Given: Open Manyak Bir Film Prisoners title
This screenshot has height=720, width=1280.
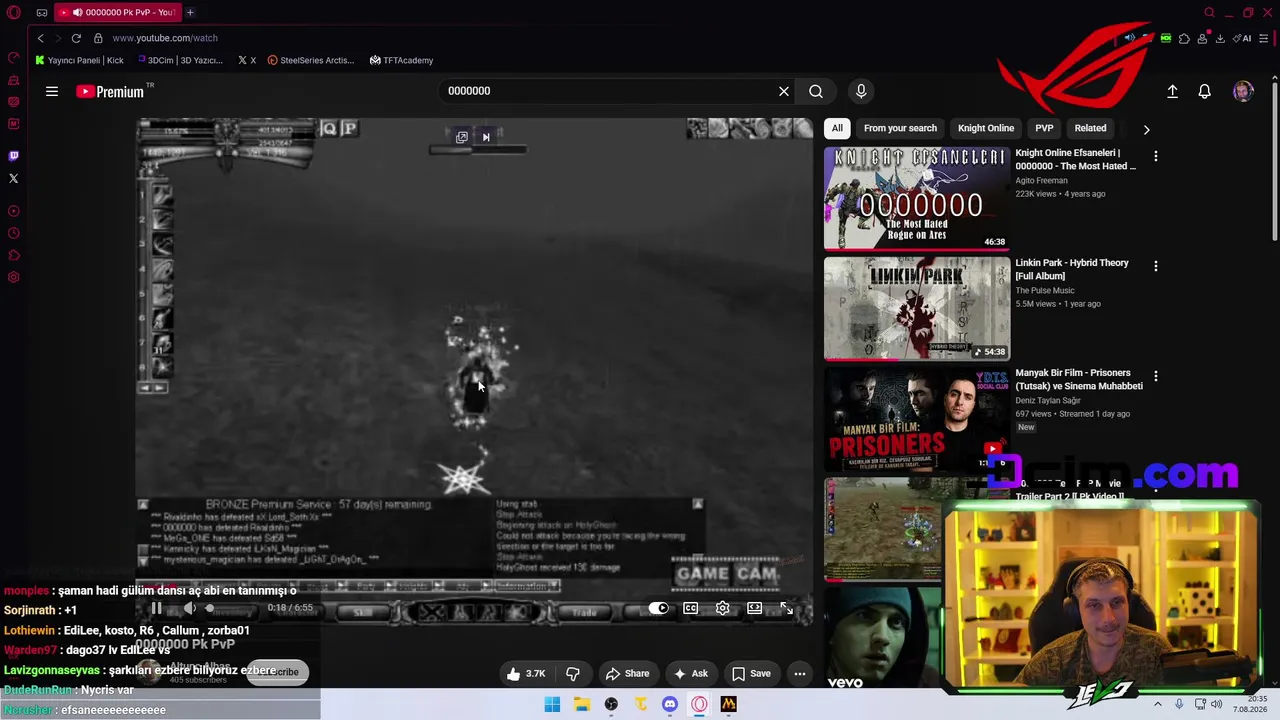Looking at the screenshot, I should 1079,379.
